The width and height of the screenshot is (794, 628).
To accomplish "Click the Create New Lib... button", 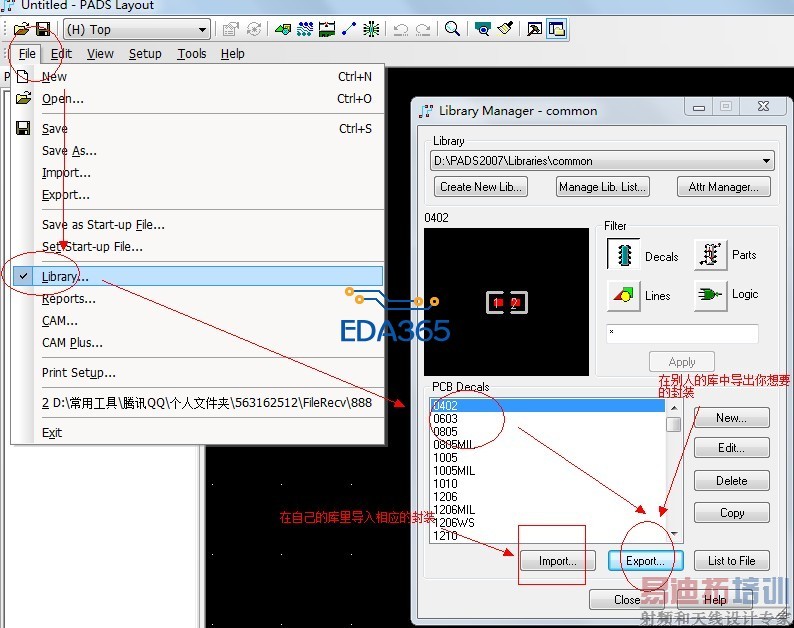I will [x=481, y=186].
